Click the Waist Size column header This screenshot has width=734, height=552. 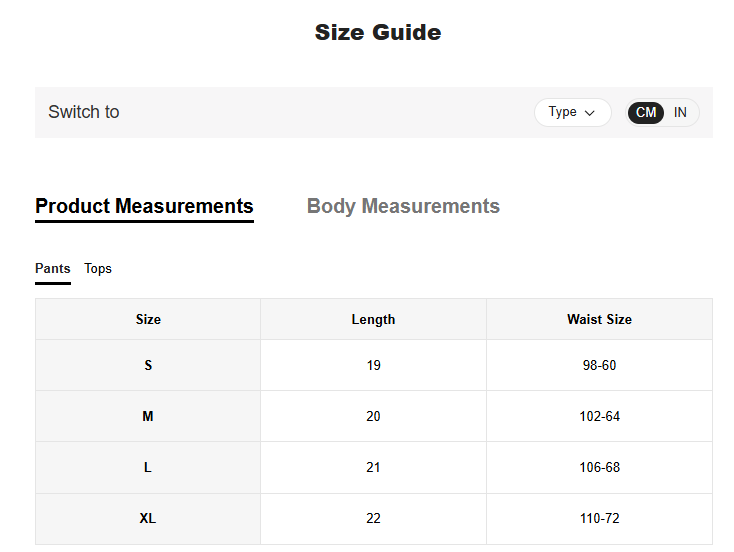(x=599, y=319)
